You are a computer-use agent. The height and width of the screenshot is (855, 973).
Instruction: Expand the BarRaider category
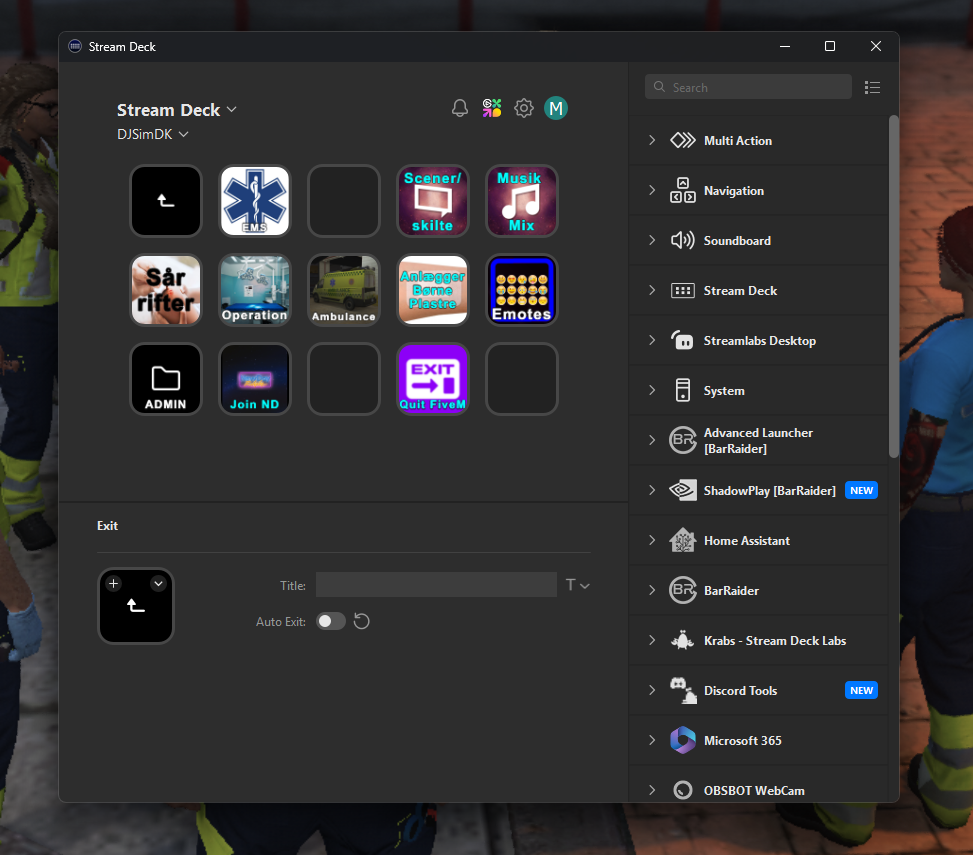[652, 590]
